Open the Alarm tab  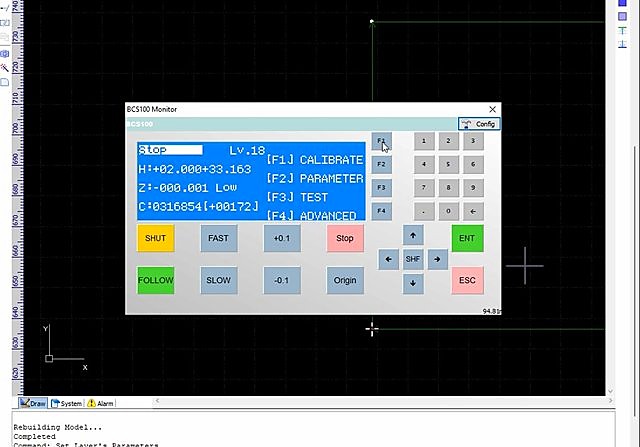click(x=100, y=403)
